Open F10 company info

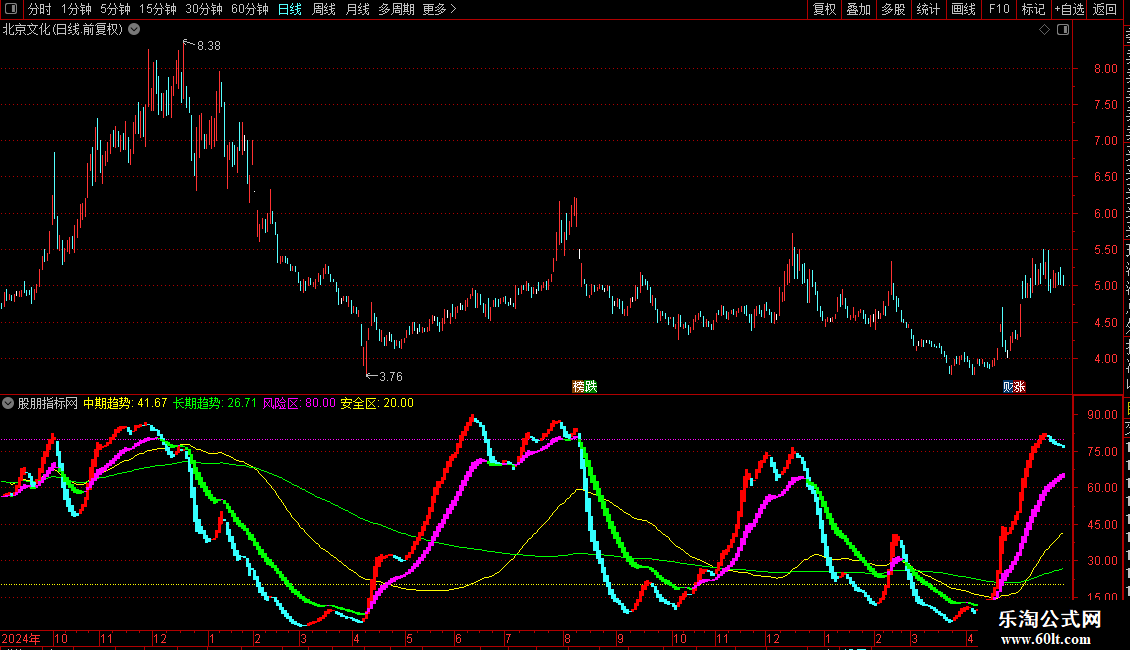click(998, 9)
